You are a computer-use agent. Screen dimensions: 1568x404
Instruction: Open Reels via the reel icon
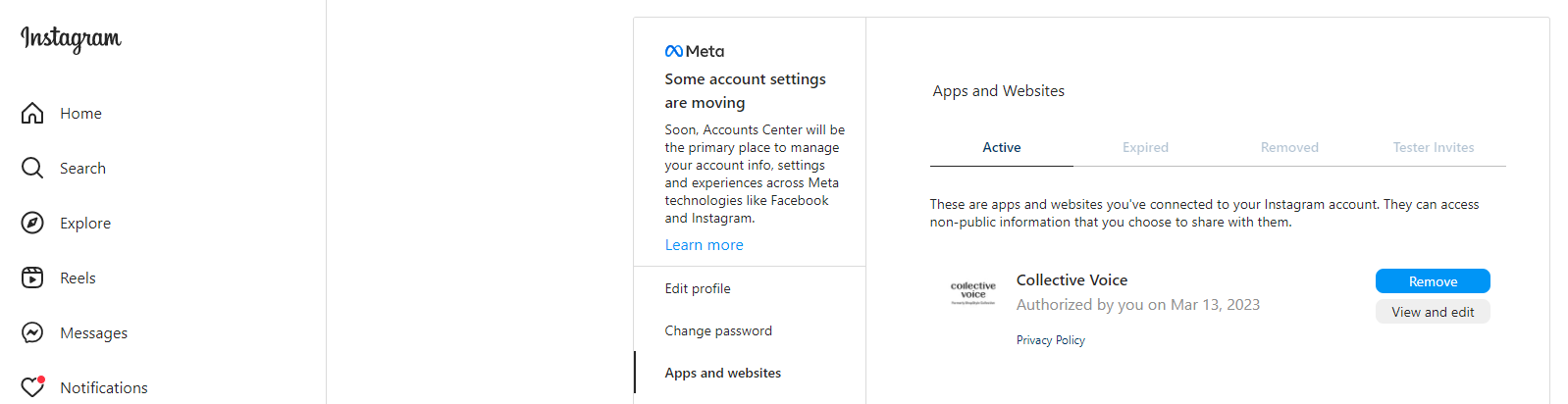32,278
